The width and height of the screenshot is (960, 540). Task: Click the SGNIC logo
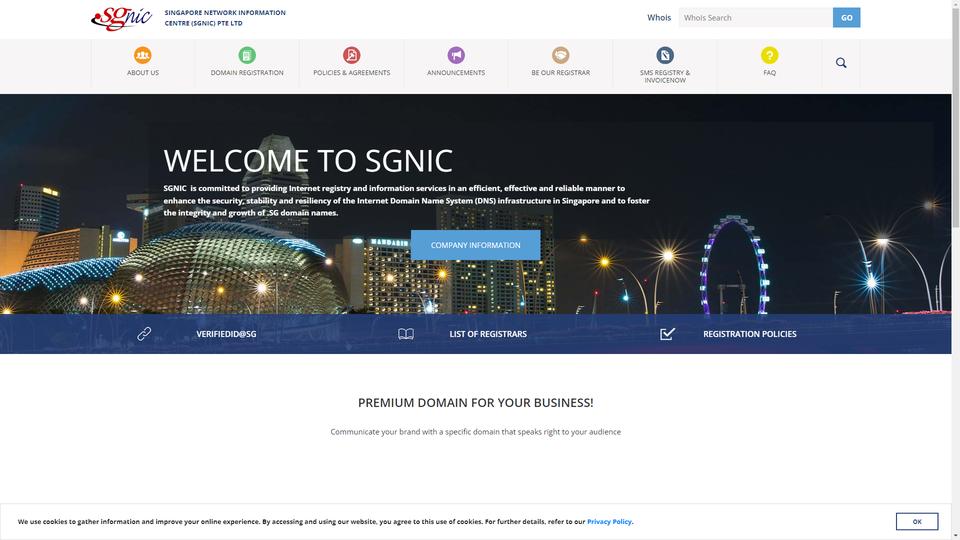coord(121,18)
